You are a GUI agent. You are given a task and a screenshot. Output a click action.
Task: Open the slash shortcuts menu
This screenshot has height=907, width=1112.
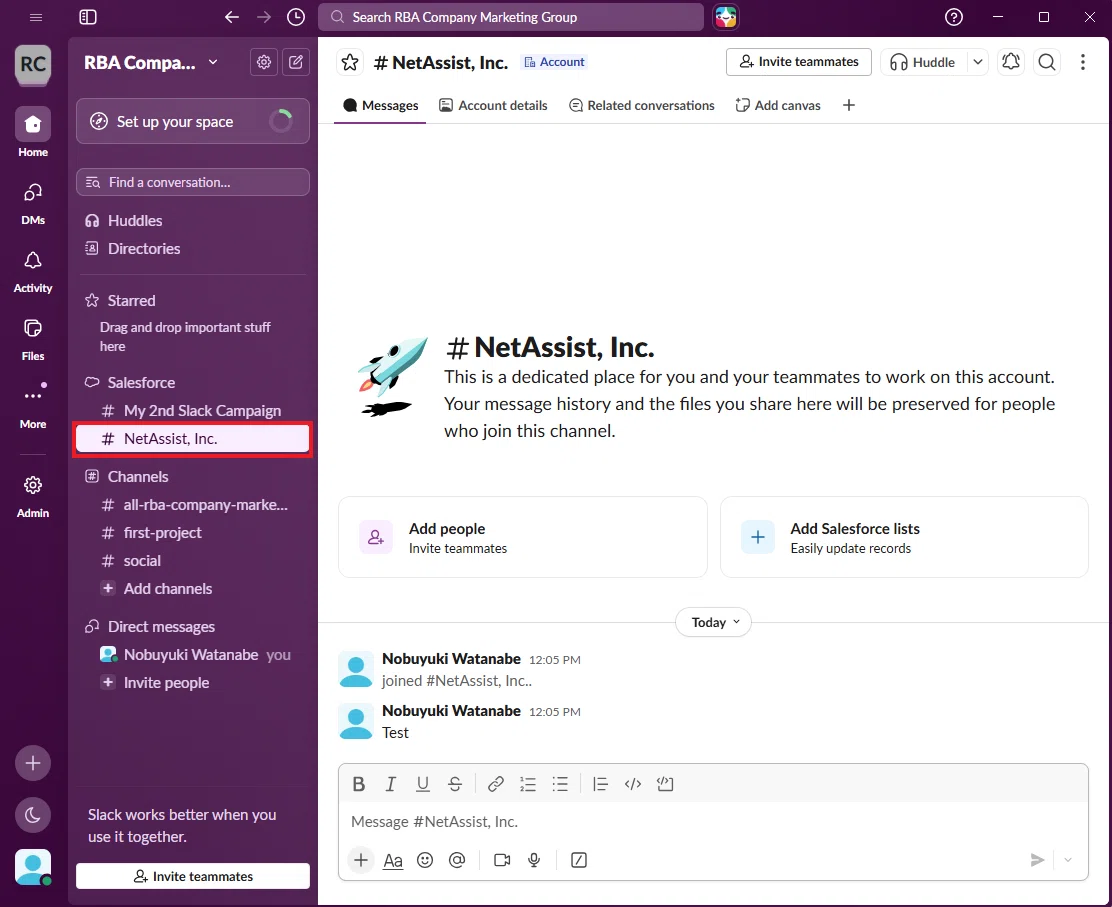tap(579, 860)
